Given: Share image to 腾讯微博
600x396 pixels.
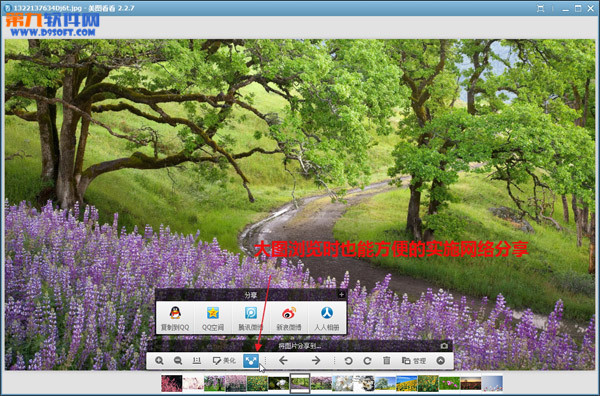Looking at the screenshot, I should click(251, 318).
